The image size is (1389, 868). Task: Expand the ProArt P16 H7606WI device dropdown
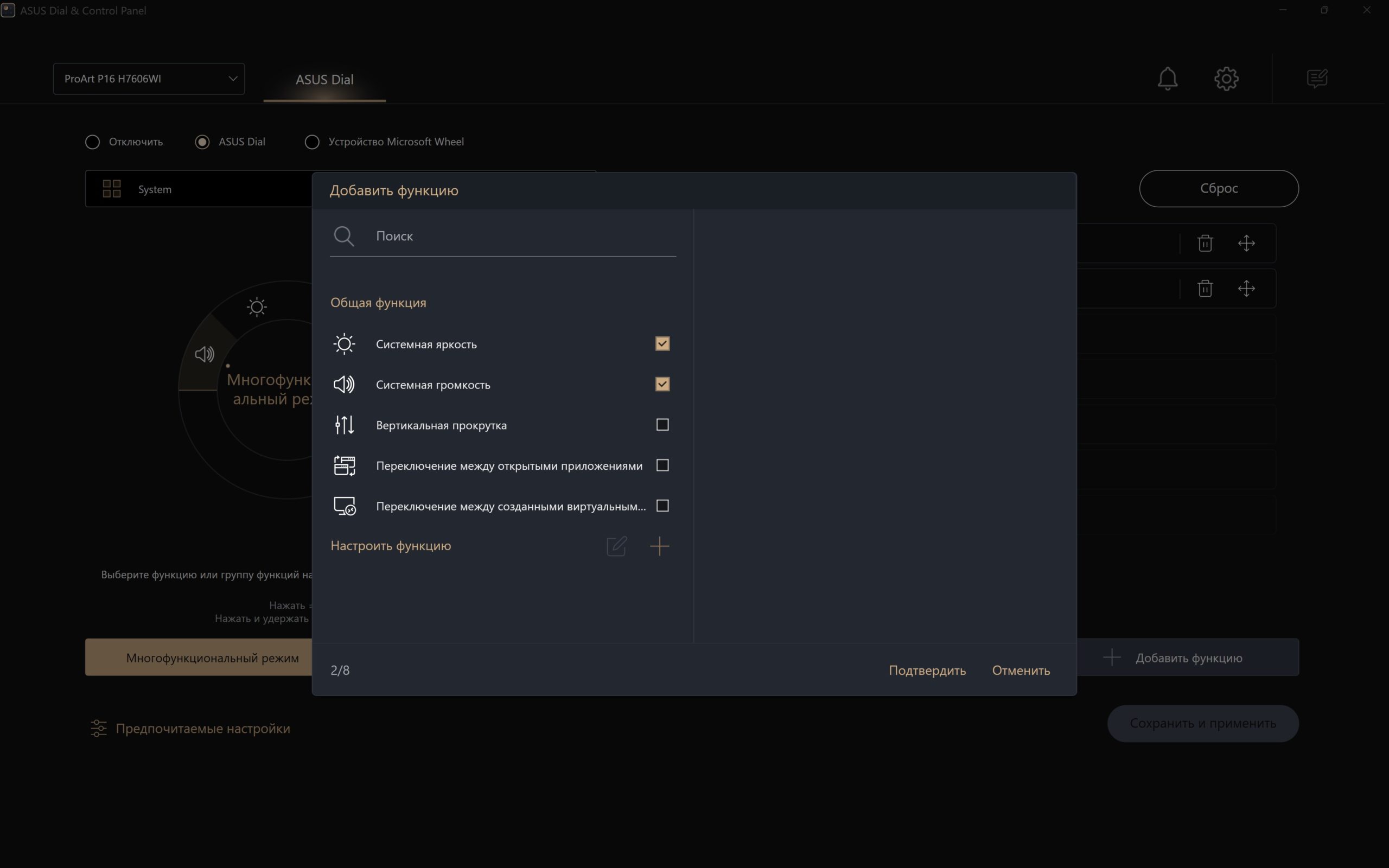click(x=149, y=79)
